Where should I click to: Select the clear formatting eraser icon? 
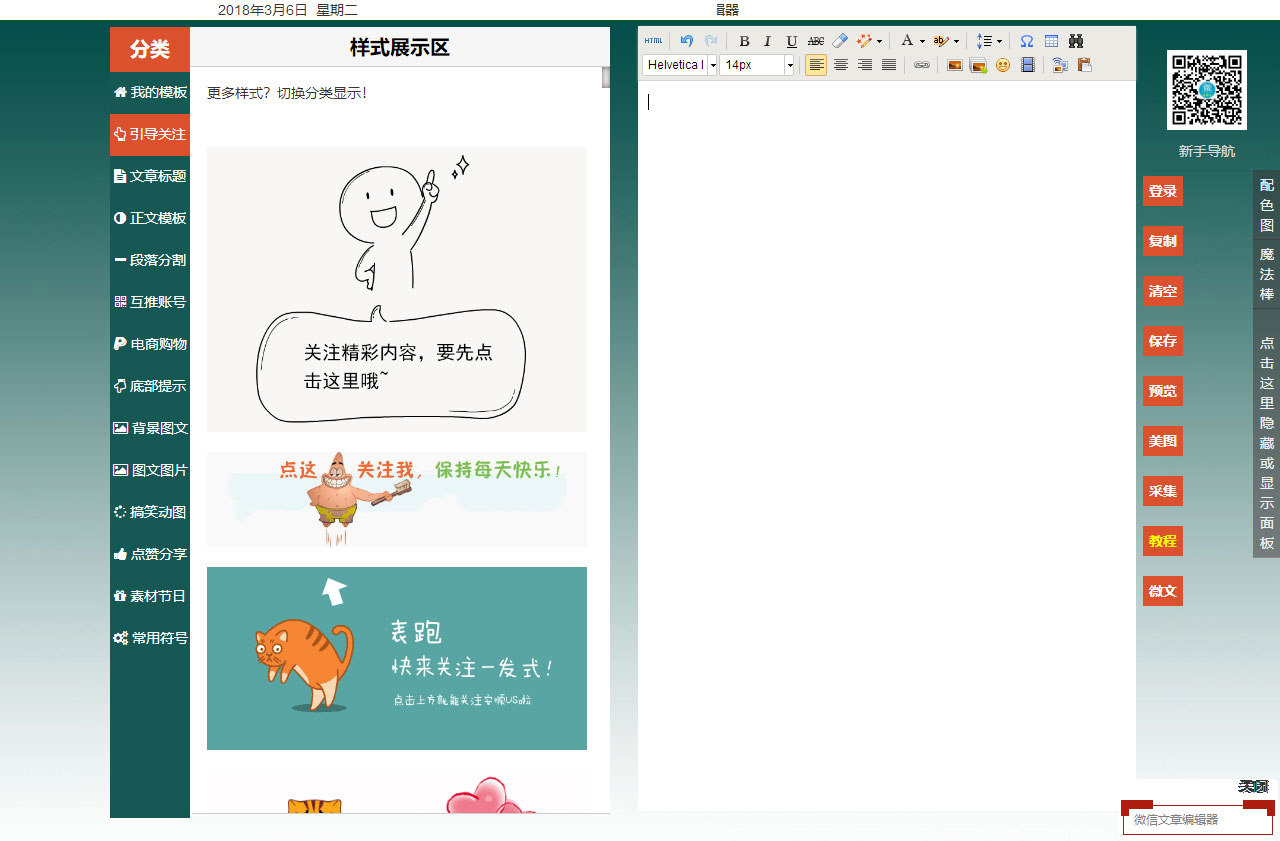(x=839, y=41)
